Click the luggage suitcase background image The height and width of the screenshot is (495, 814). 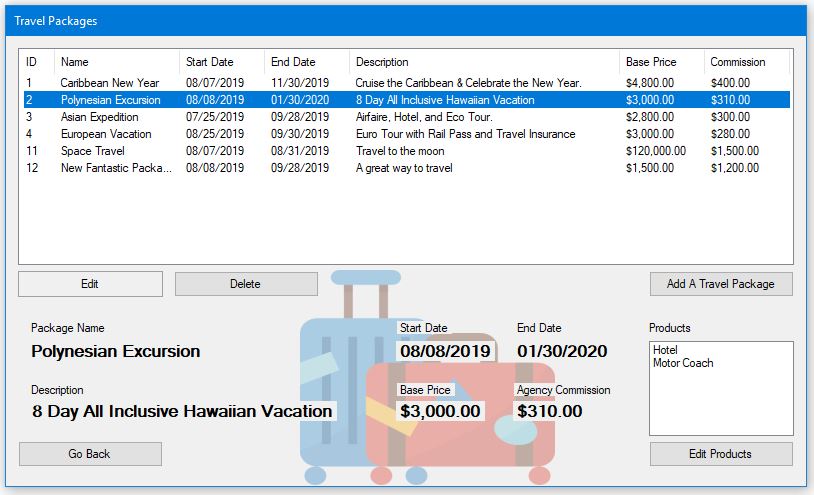pyautogui.click(x=340, y=440)
